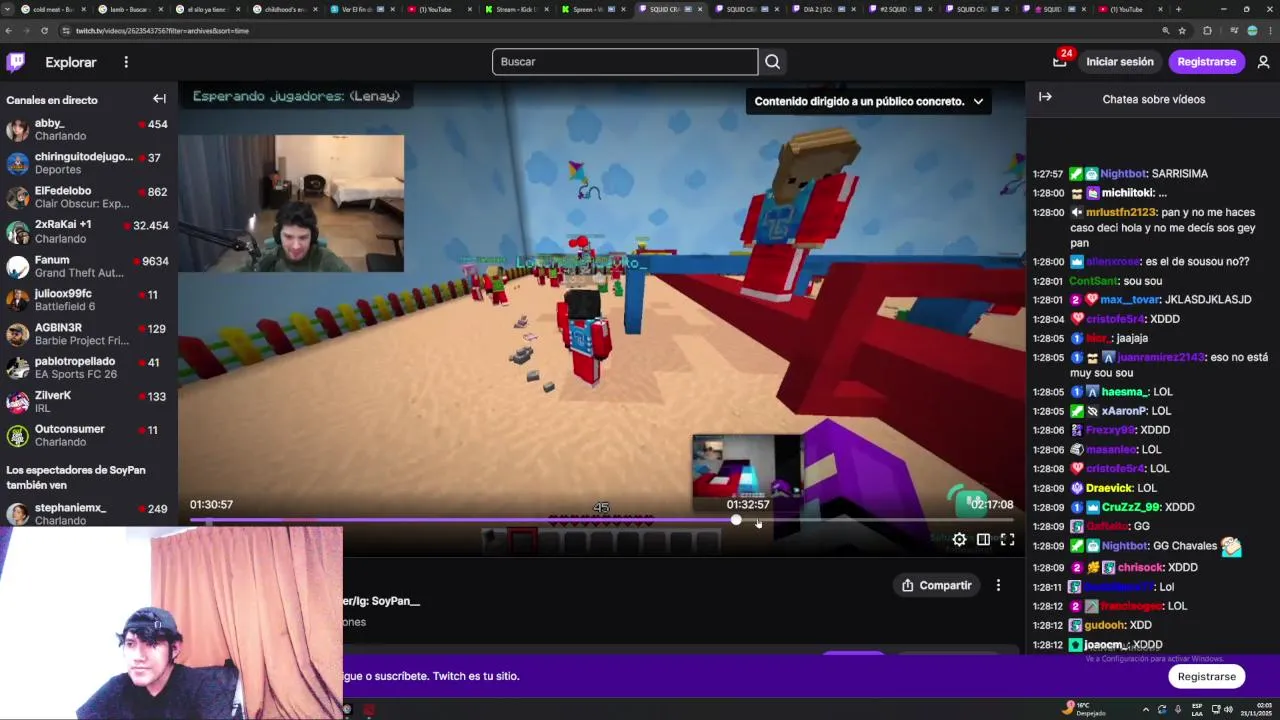The height and width of the screenshot is (720, 1280).
Task: Click the browser zoom magnifier in address bar
Action: tap(1165, 31)
